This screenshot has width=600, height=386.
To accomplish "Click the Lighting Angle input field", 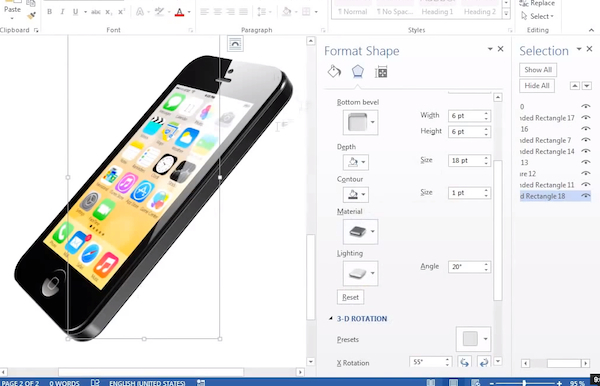I will coord(465,267).
